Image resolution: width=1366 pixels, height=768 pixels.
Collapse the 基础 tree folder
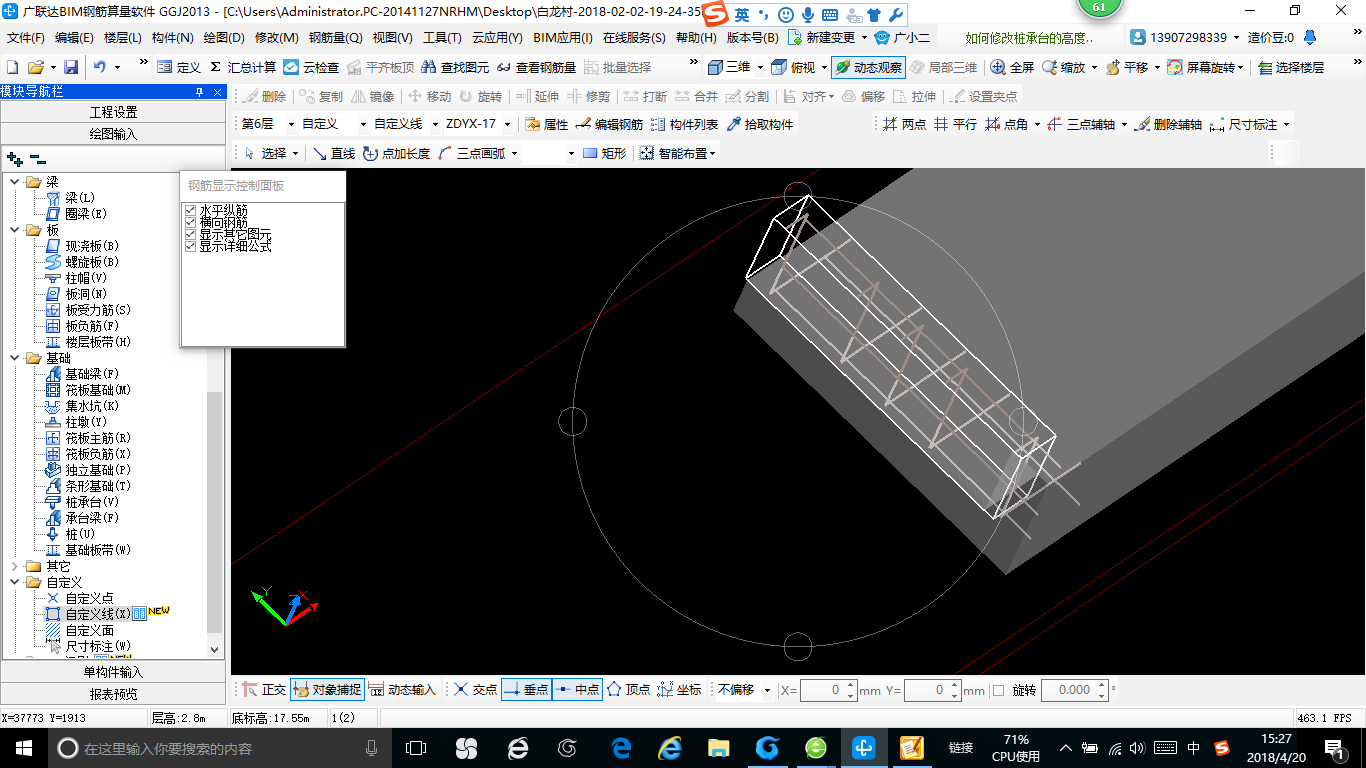pos(14,358)
